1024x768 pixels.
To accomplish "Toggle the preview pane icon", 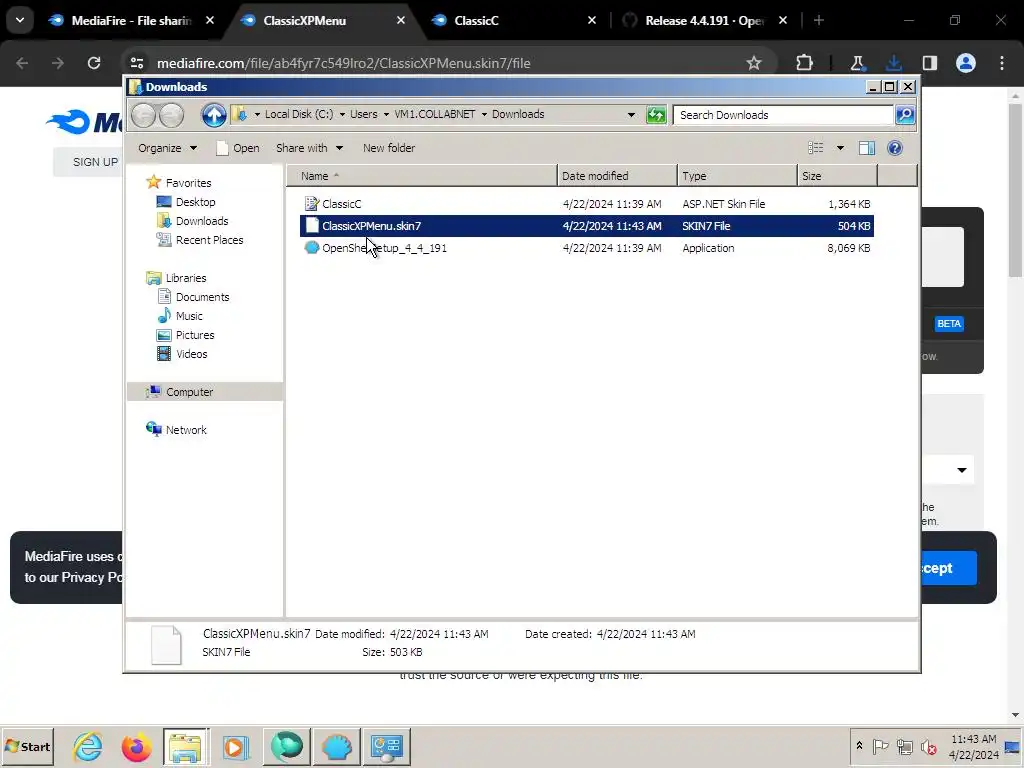I will [867, 148].
